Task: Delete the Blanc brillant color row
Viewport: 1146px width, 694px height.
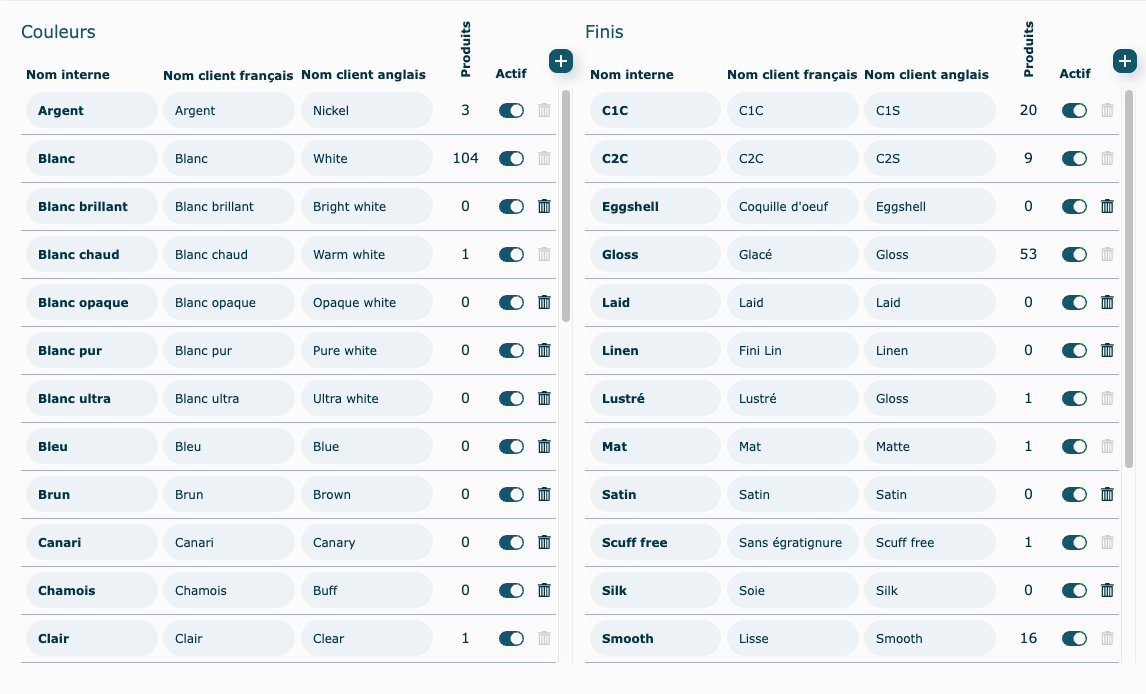Action: tap(544, 206)
